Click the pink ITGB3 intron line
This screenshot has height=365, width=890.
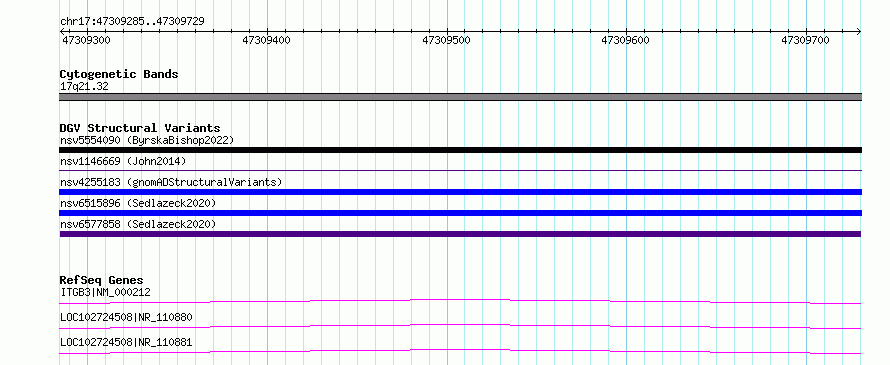(x=460, y=301)
